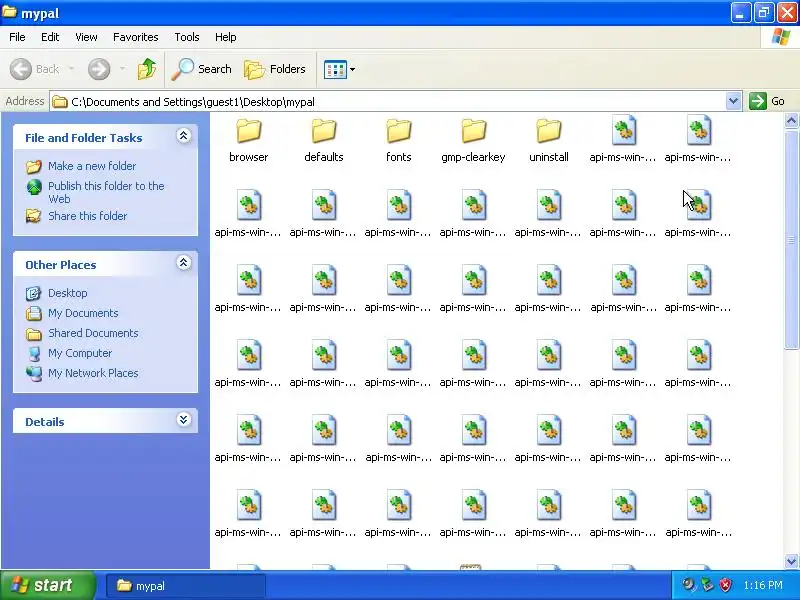The height and width of the screenshot is (600, 800).
Task: Open Shared Documents link
Action: click(93, 333)
